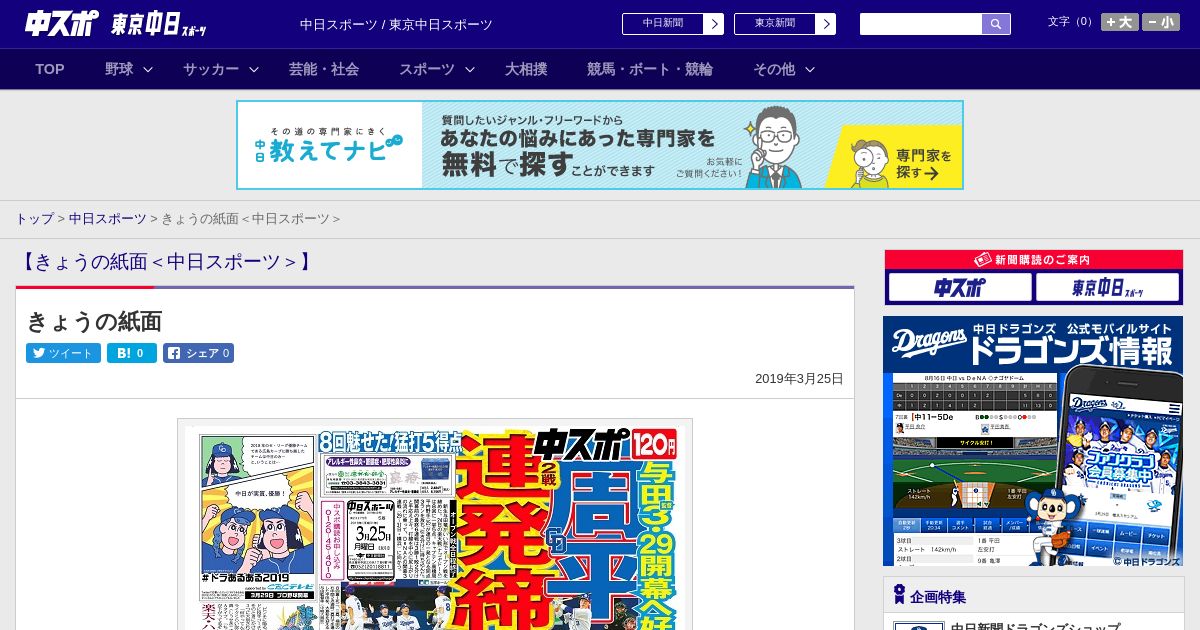Expand the その他 dropdown chevron
Image resolution: width=1200 pixels, height=630 pixels.
click(810, 69)
